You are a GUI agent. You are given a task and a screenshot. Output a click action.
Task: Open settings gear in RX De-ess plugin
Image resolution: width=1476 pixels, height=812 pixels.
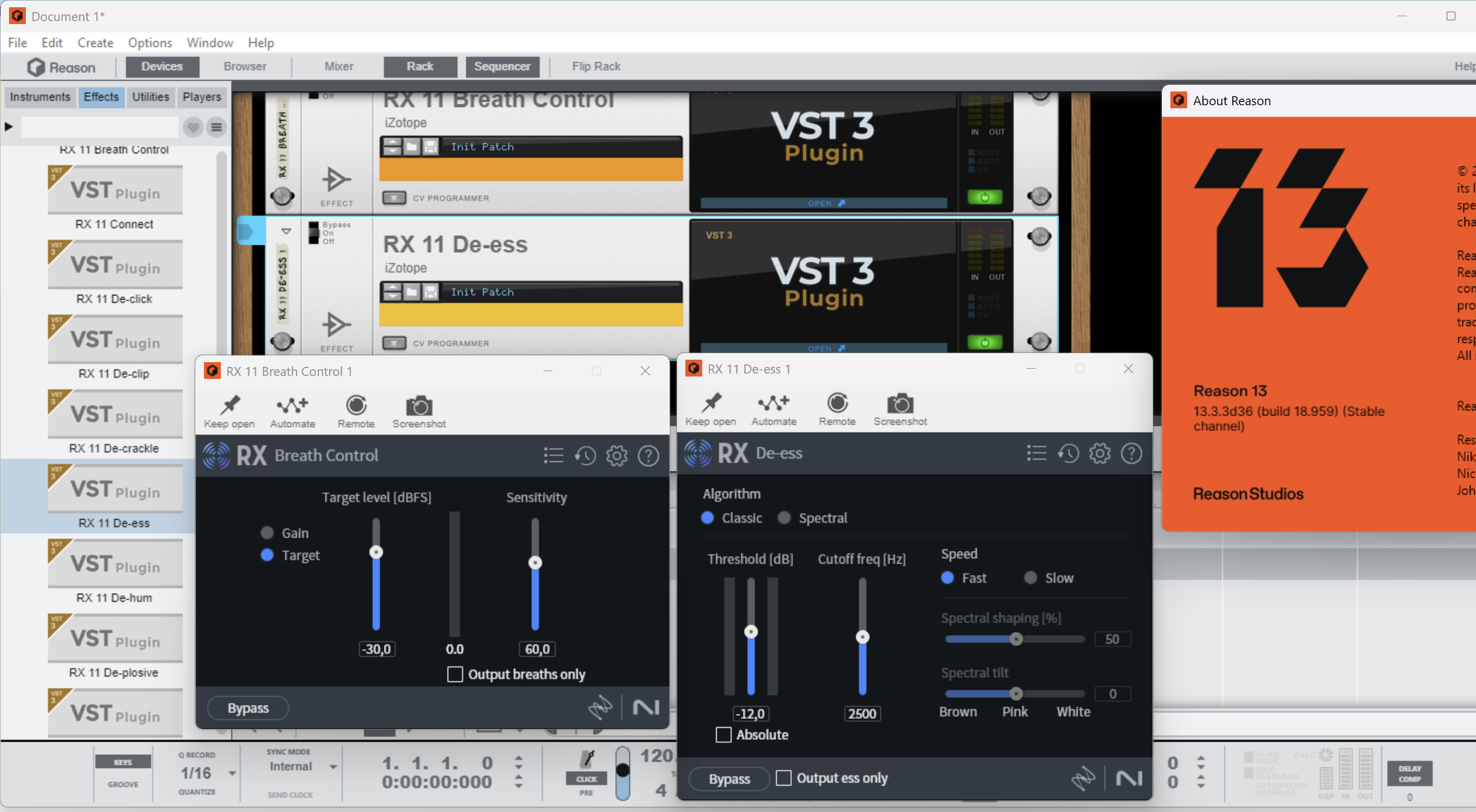[1099, 454]
